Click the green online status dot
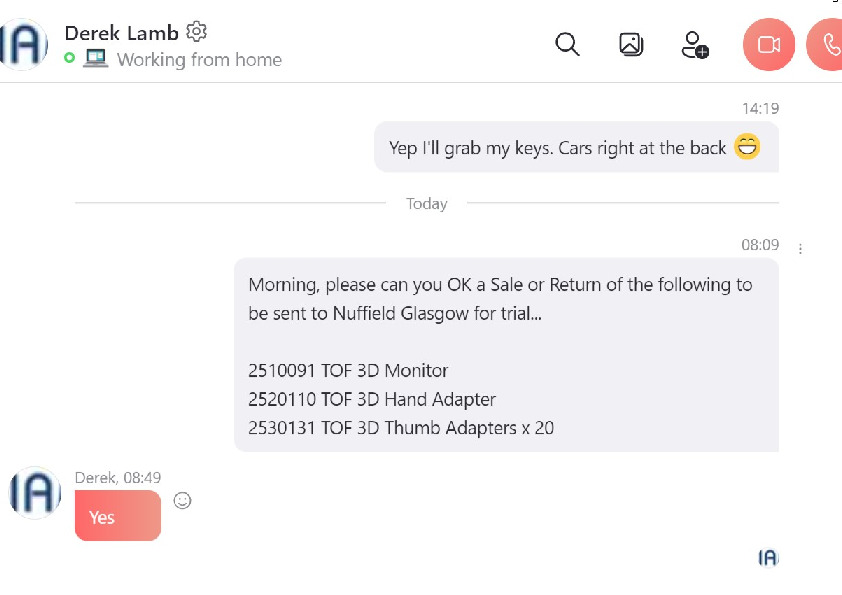Screen dimensions: 842x595 69,59
